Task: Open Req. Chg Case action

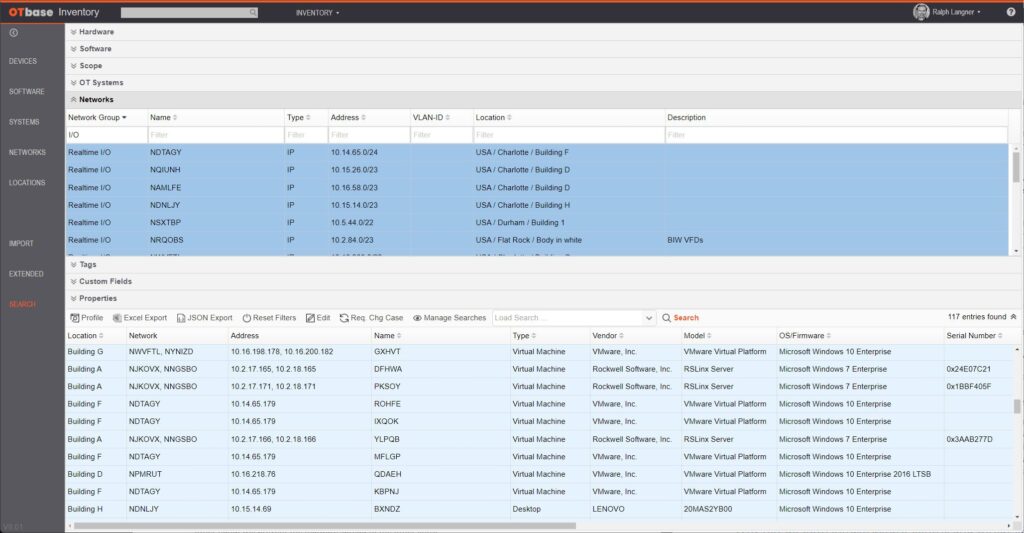Action: (371, 318)
